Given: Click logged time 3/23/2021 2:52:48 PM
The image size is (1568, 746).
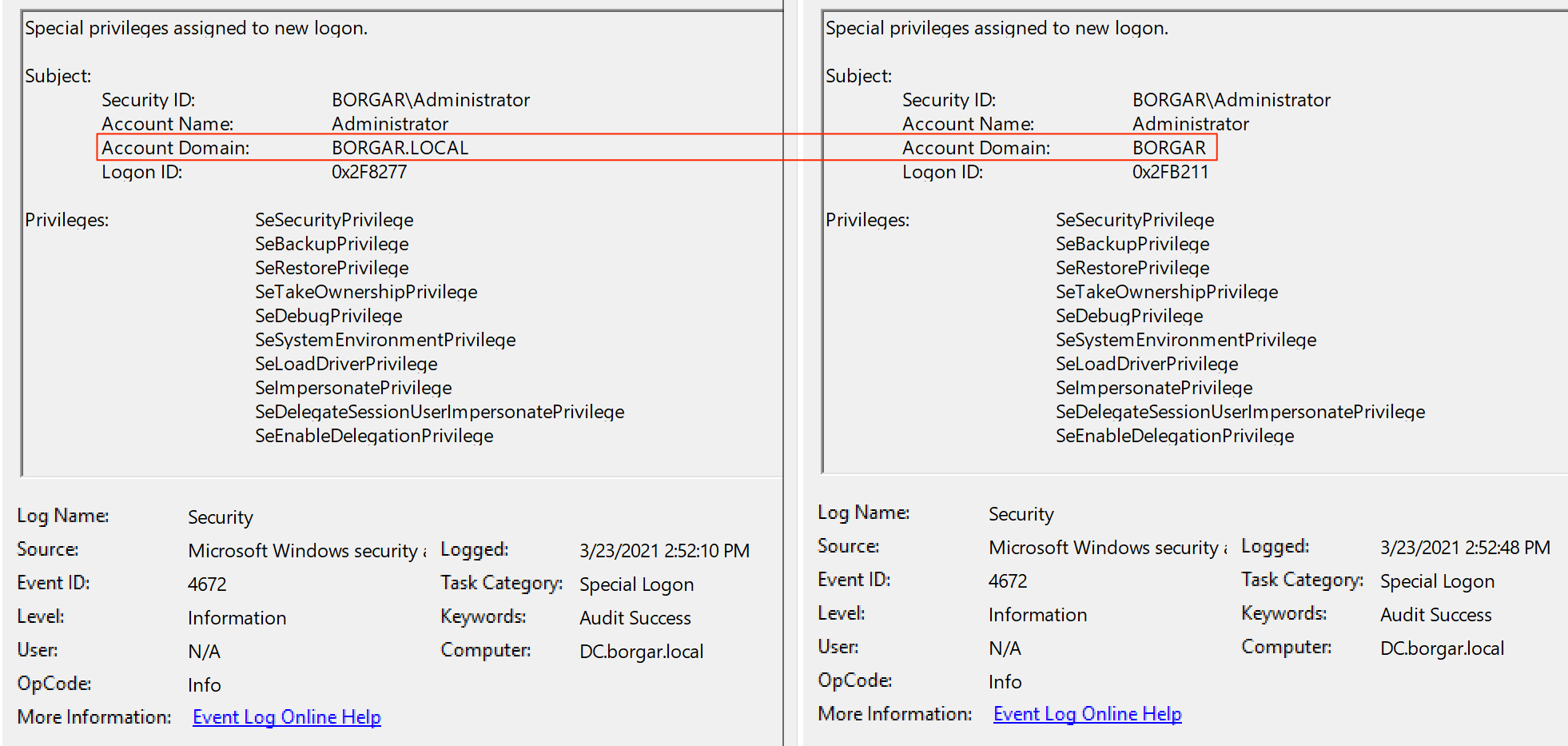Looking at the screenshot, I should tap(1465, 548).
